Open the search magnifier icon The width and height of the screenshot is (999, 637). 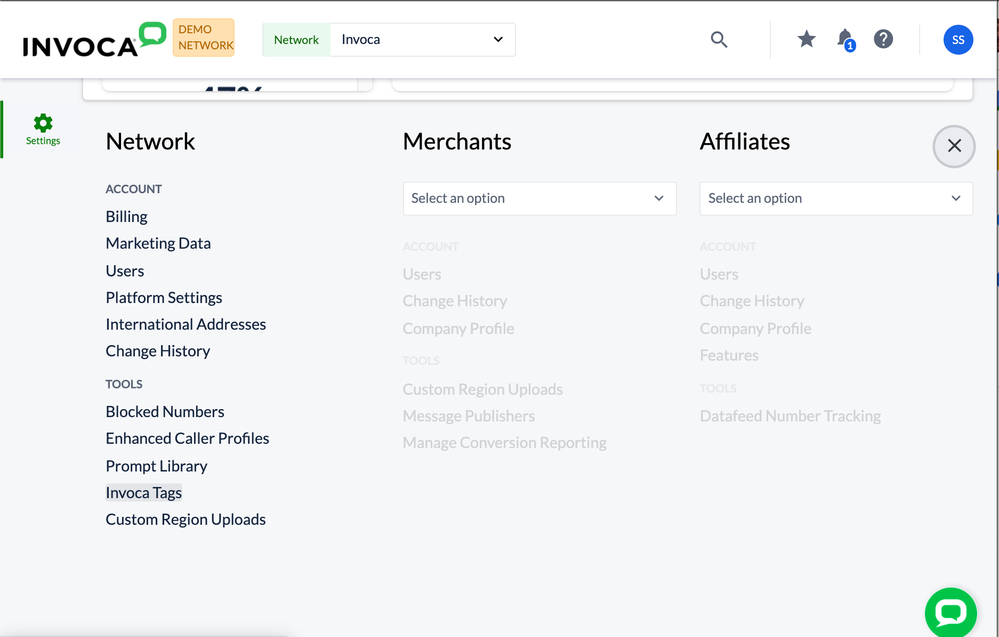719,39
